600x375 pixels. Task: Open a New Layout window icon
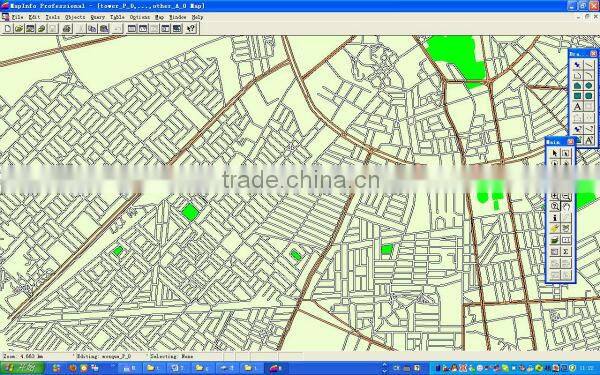tap(165, 29)
